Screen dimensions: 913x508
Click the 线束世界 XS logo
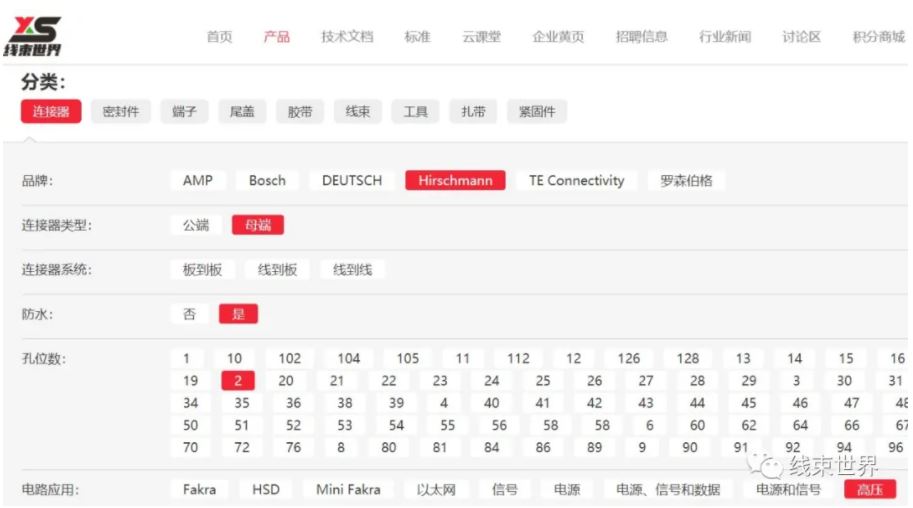(x=32, y=35)
